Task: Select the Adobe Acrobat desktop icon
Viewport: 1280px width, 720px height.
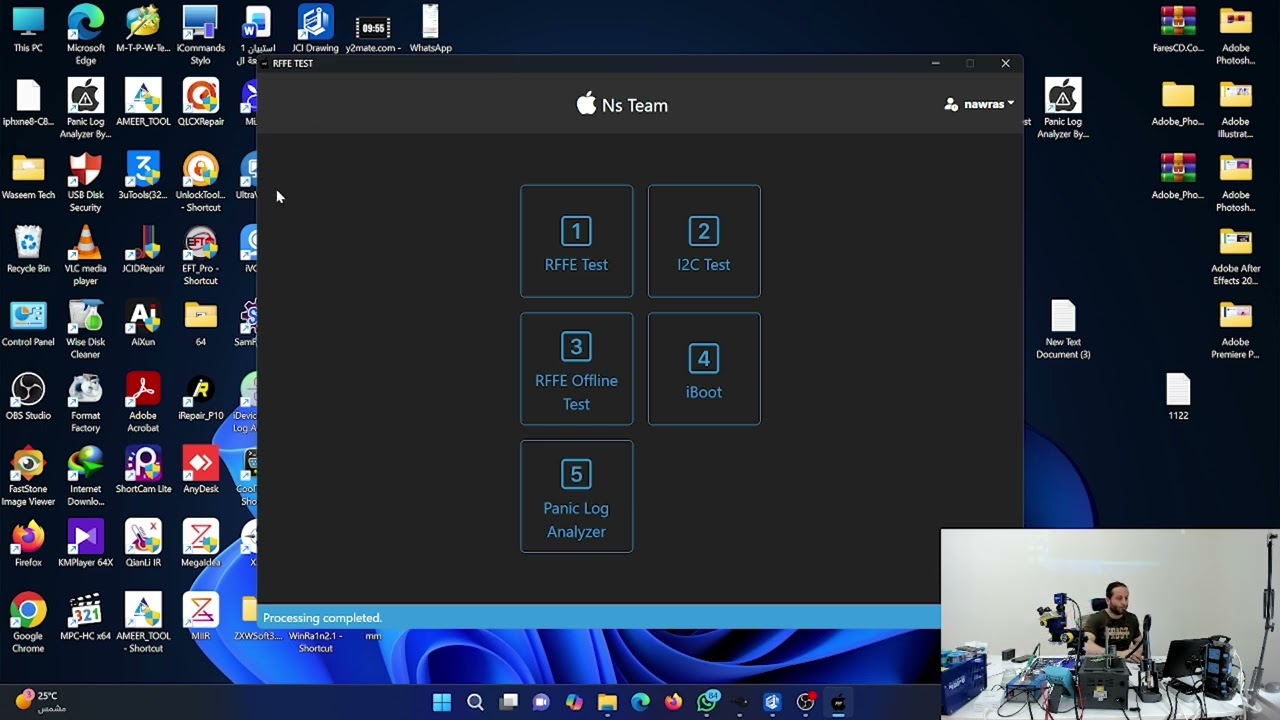Action: (143, 402)
